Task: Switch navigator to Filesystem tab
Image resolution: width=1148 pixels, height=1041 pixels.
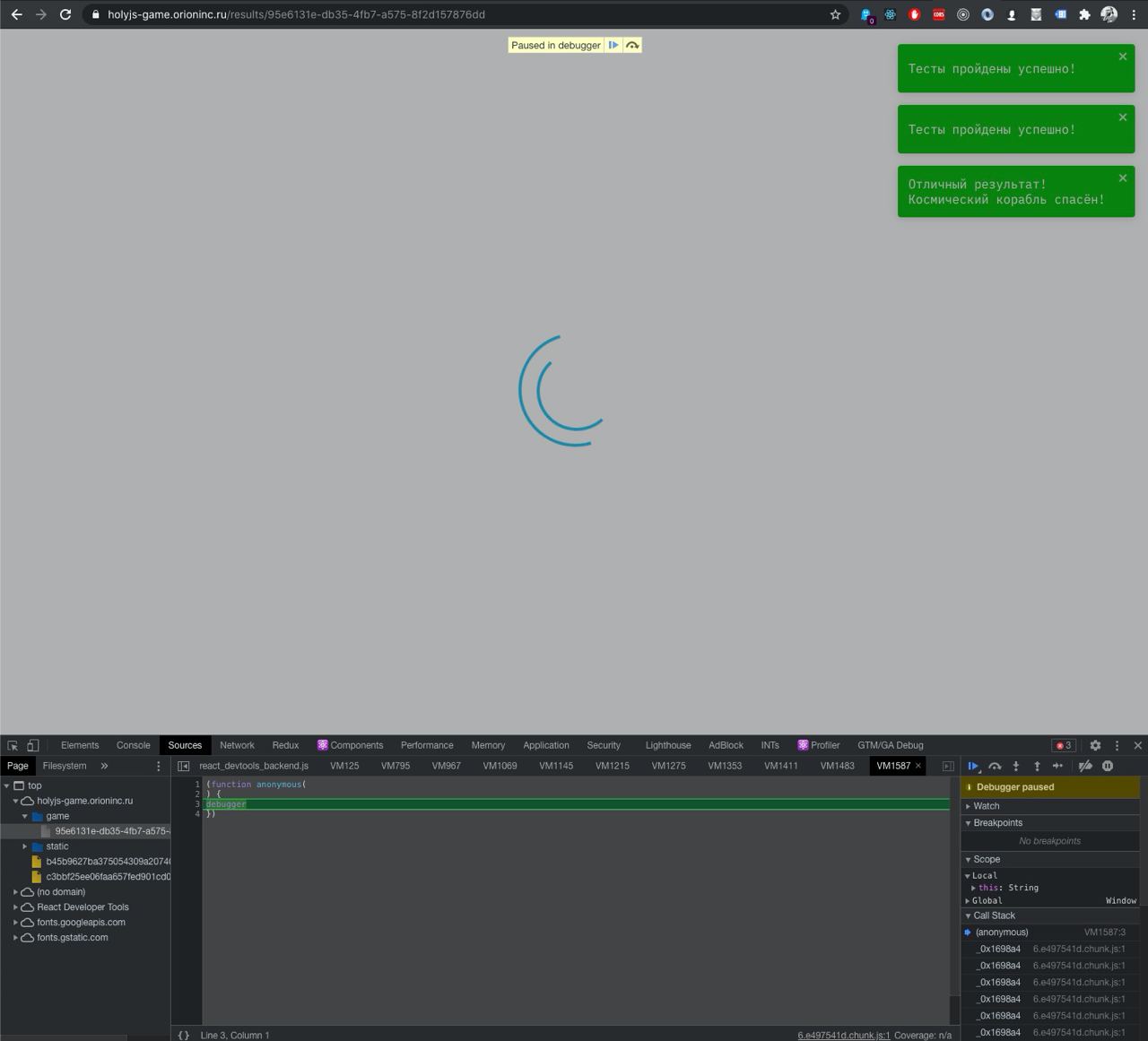Action: click(x=65, y=766)
